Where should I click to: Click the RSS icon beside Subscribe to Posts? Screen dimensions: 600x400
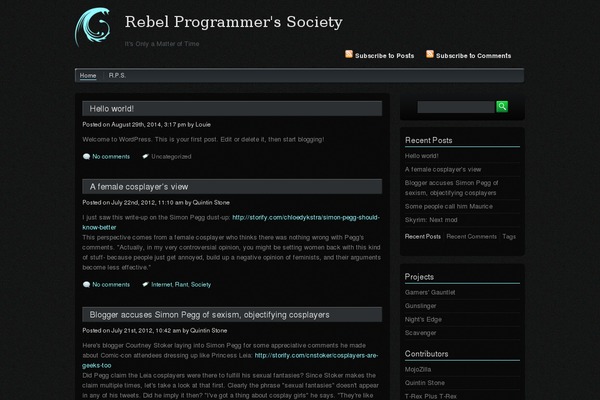coord(349,54)
